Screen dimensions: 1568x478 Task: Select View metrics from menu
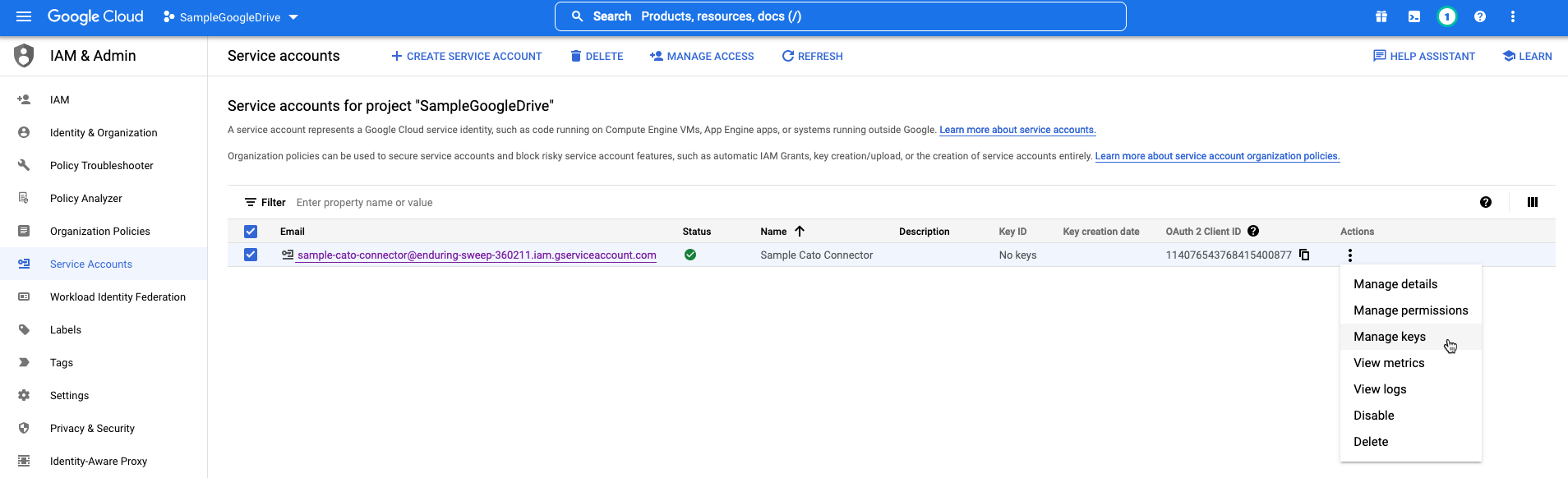click(x=1411, y=363)
